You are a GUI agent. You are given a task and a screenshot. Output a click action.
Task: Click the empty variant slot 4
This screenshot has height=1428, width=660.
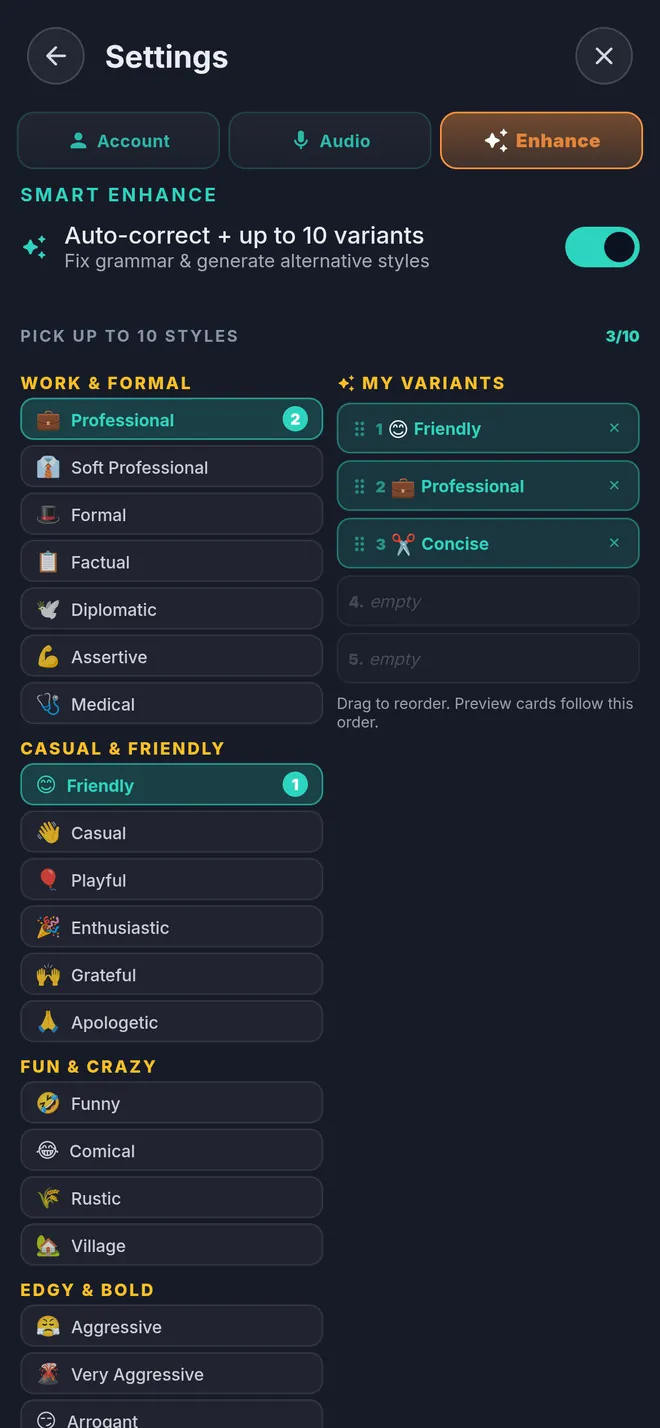tap(488, 601)
